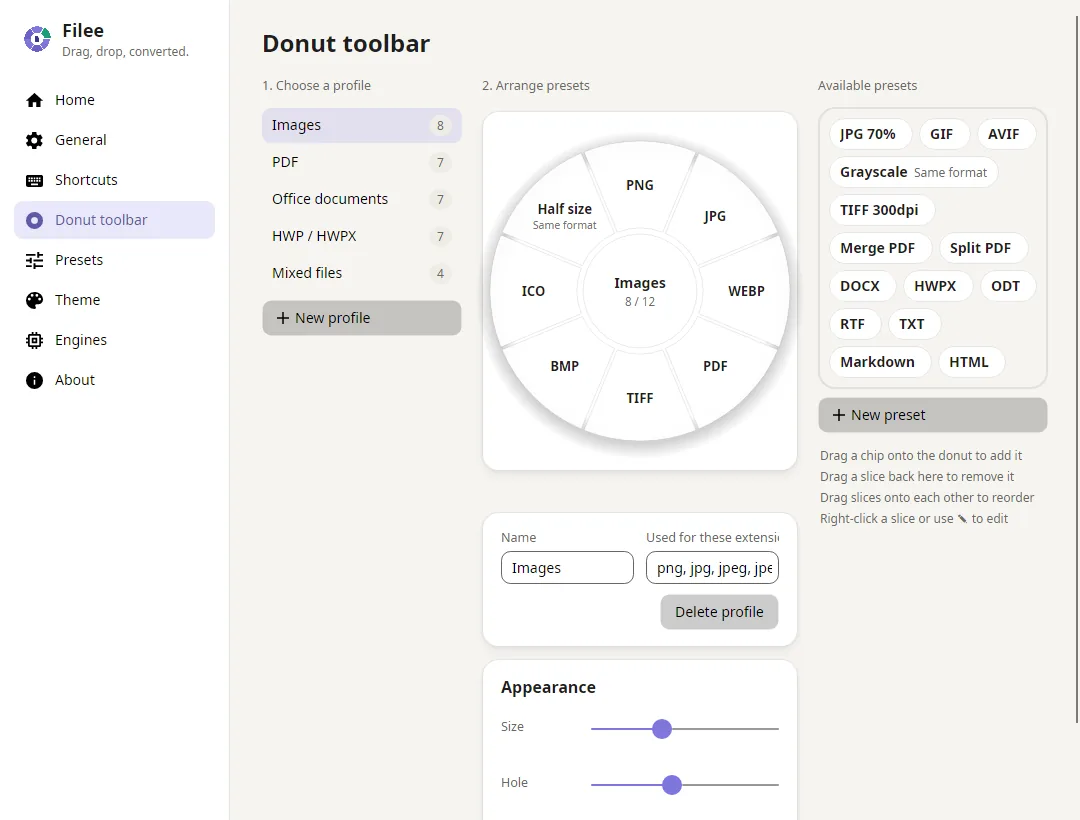Click the ODT preset chip

1006,286
